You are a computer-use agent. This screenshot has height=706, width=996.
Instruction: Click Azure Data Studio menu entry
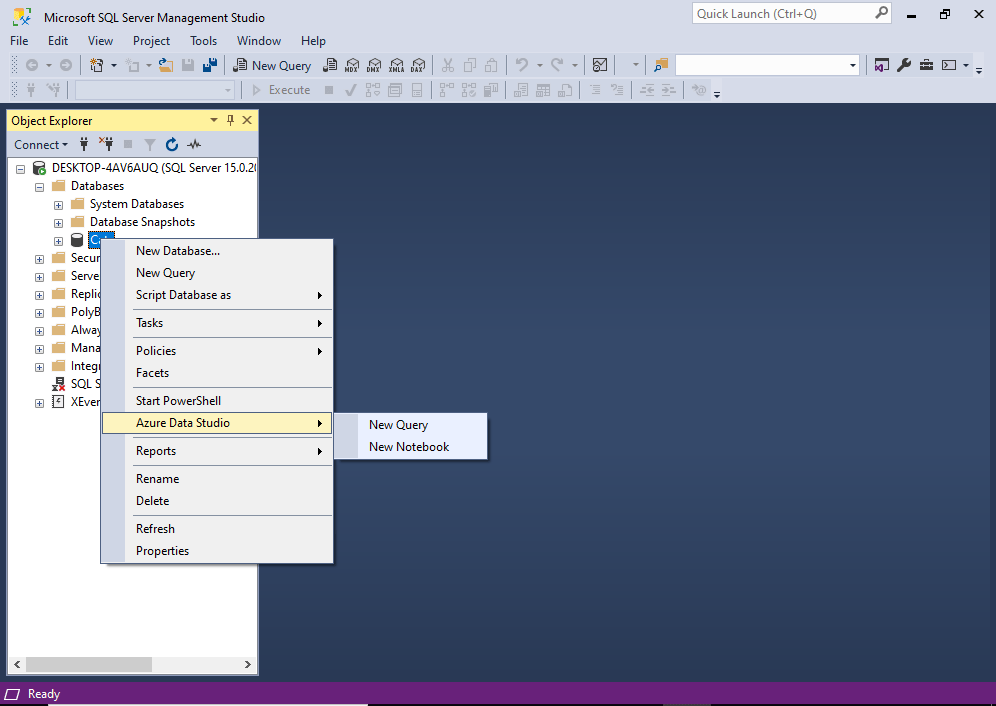pyautogui.click(x=217, y=423)
